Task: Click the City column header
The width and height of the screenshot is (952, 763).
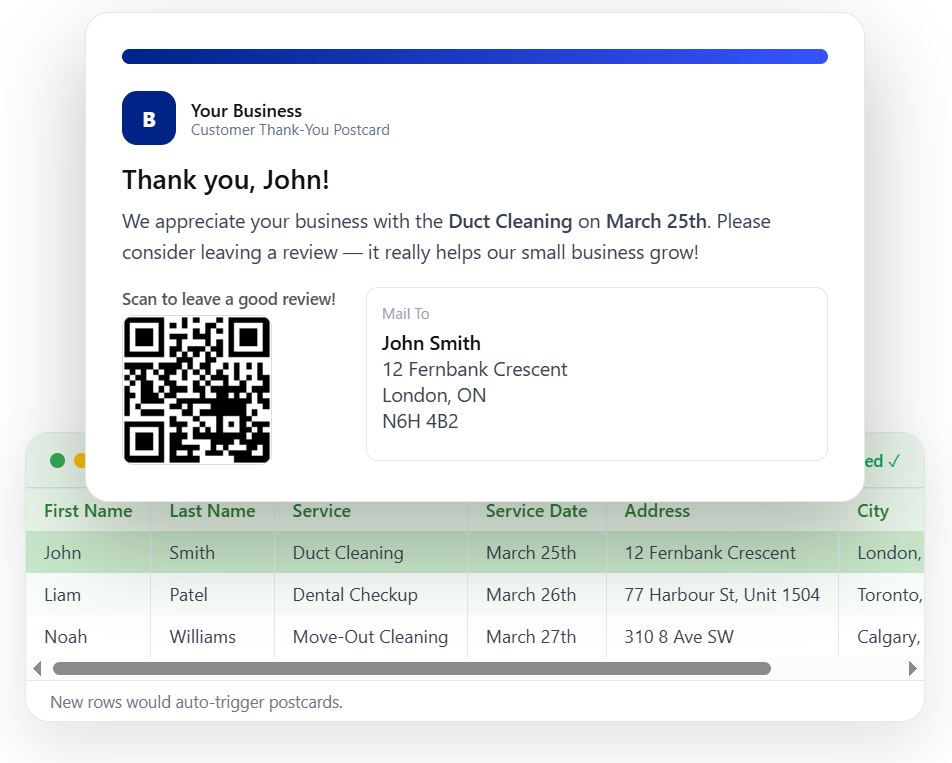Action: pyautogui.click(x=872, y=511)
